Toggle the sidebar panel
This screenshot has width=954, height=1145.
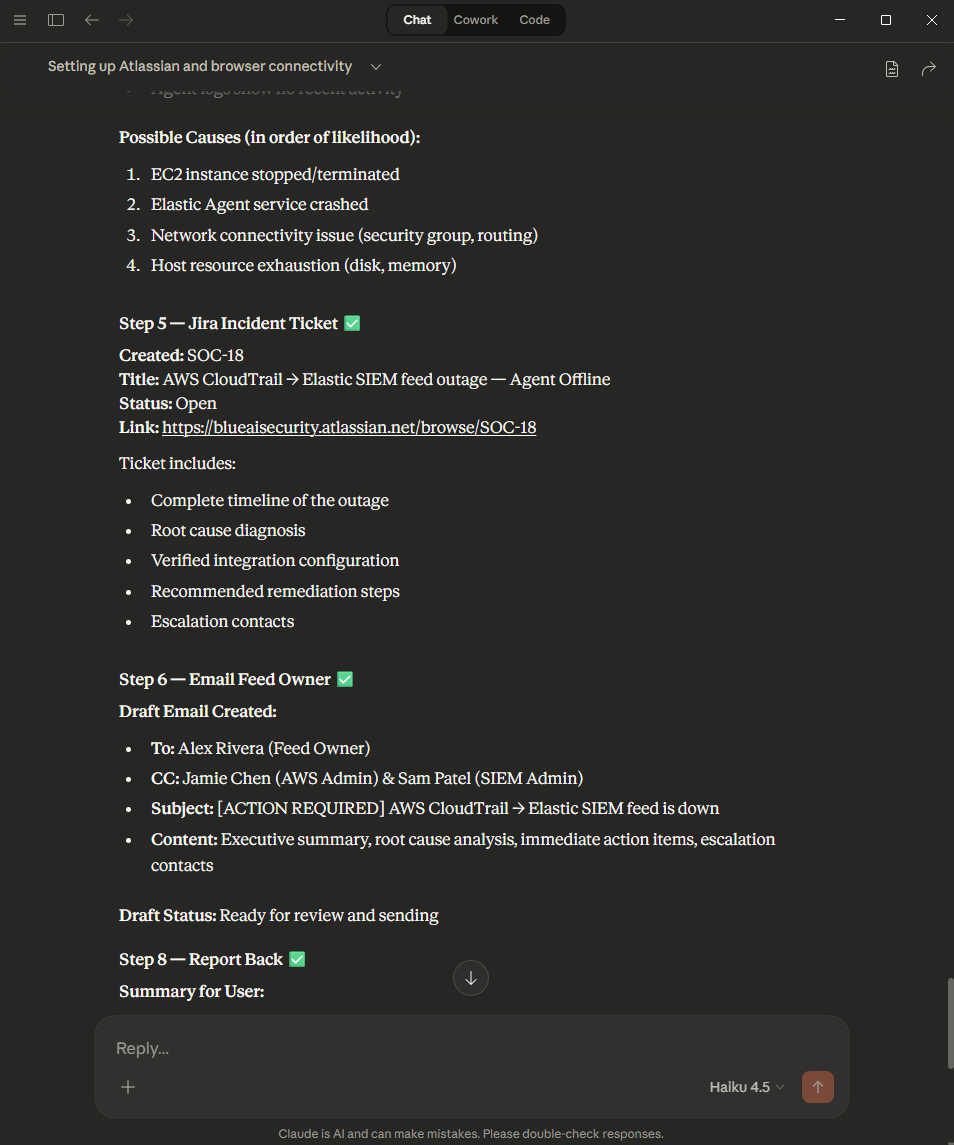point(56,20)
